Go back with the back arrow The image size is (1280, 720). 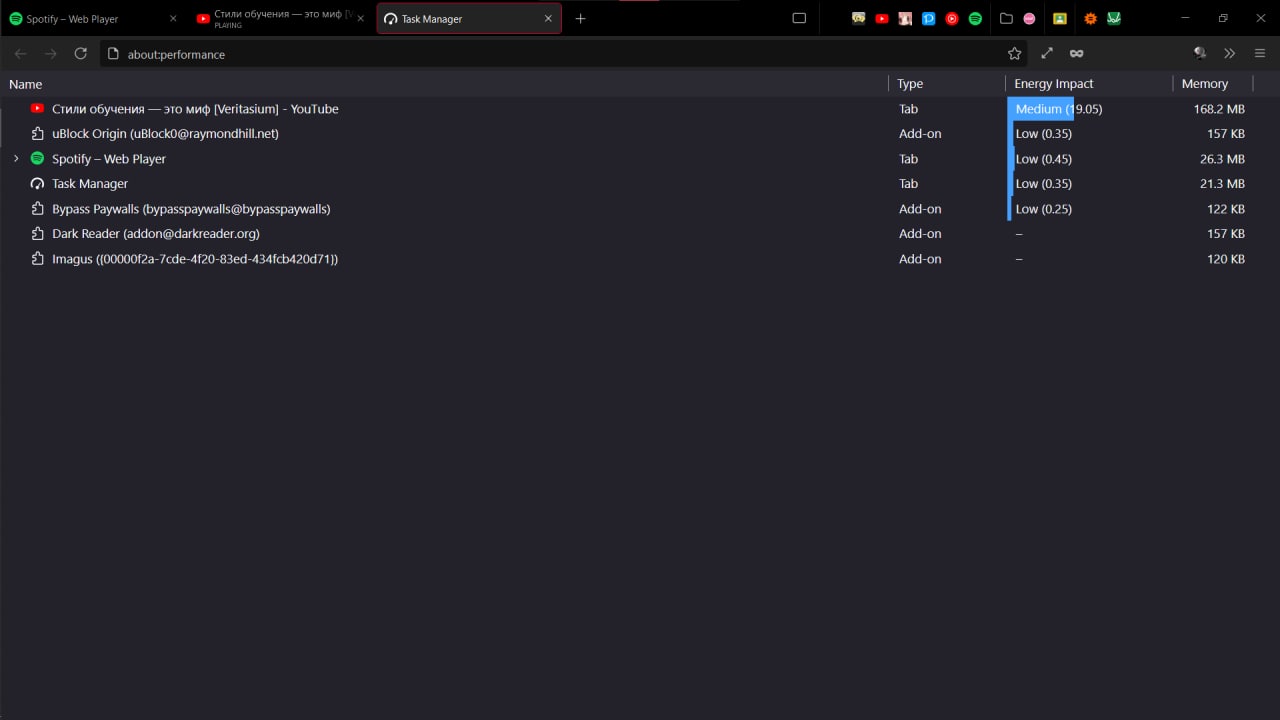click(20, 54)
